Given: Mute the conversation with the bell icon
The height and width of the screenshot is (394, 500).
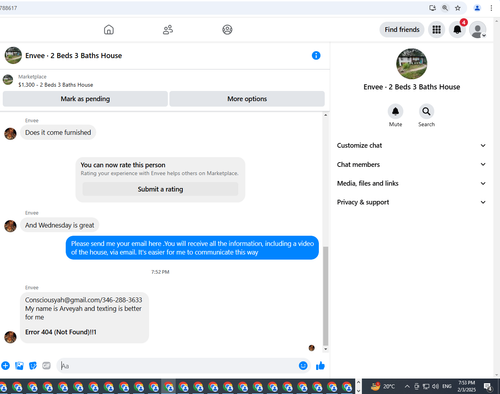Looking at the screenshot, I should tap(395, 111).
